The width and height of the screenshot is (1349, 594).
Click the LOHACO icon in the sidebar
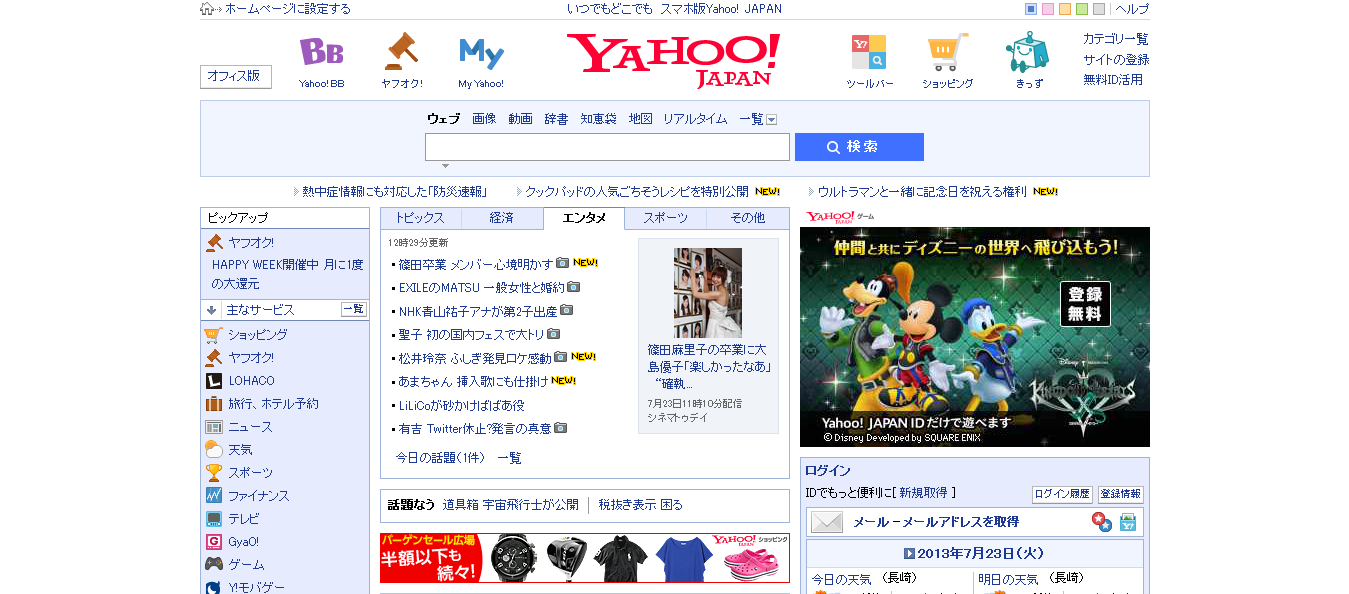[213, 381]
